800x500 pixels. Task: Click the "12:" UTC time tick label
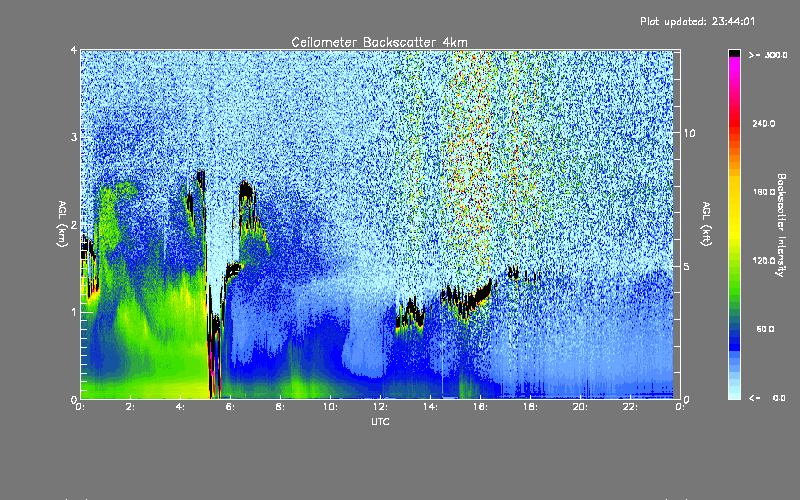coord(380,407)
